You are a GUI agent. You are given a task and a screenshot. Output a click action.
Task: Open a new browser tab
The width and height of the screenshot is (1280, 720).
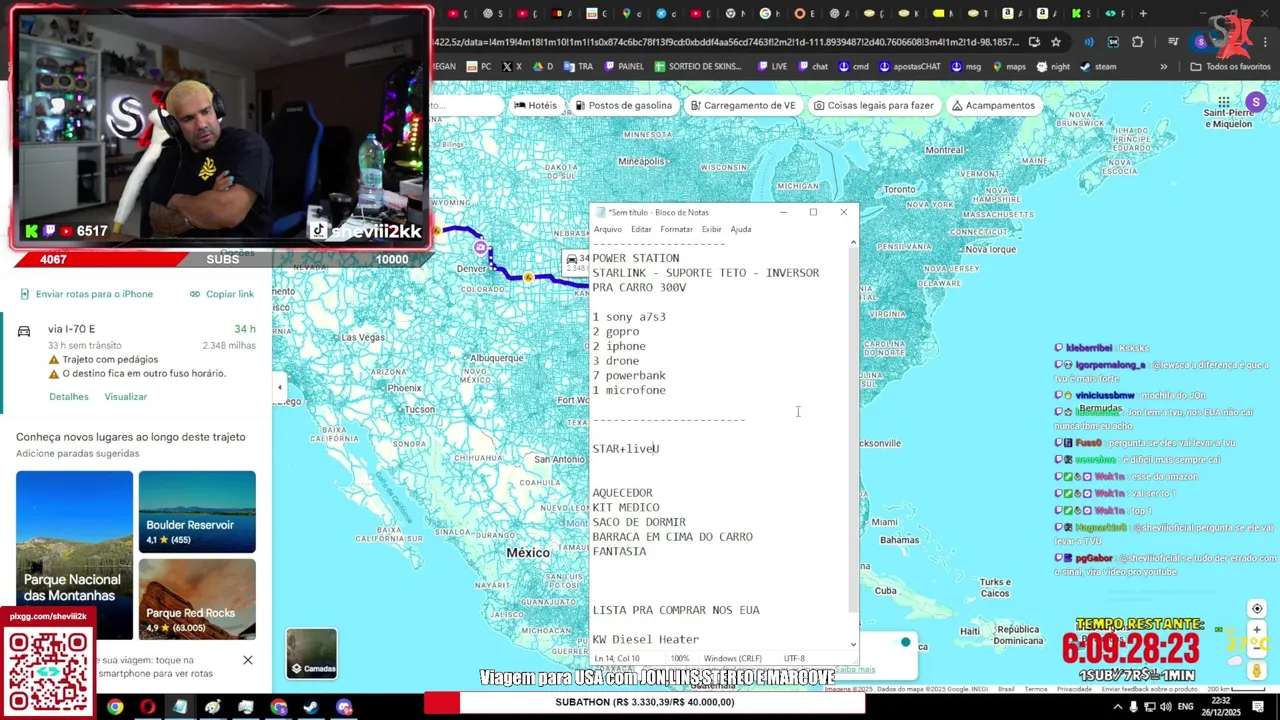coord(1143,14)
